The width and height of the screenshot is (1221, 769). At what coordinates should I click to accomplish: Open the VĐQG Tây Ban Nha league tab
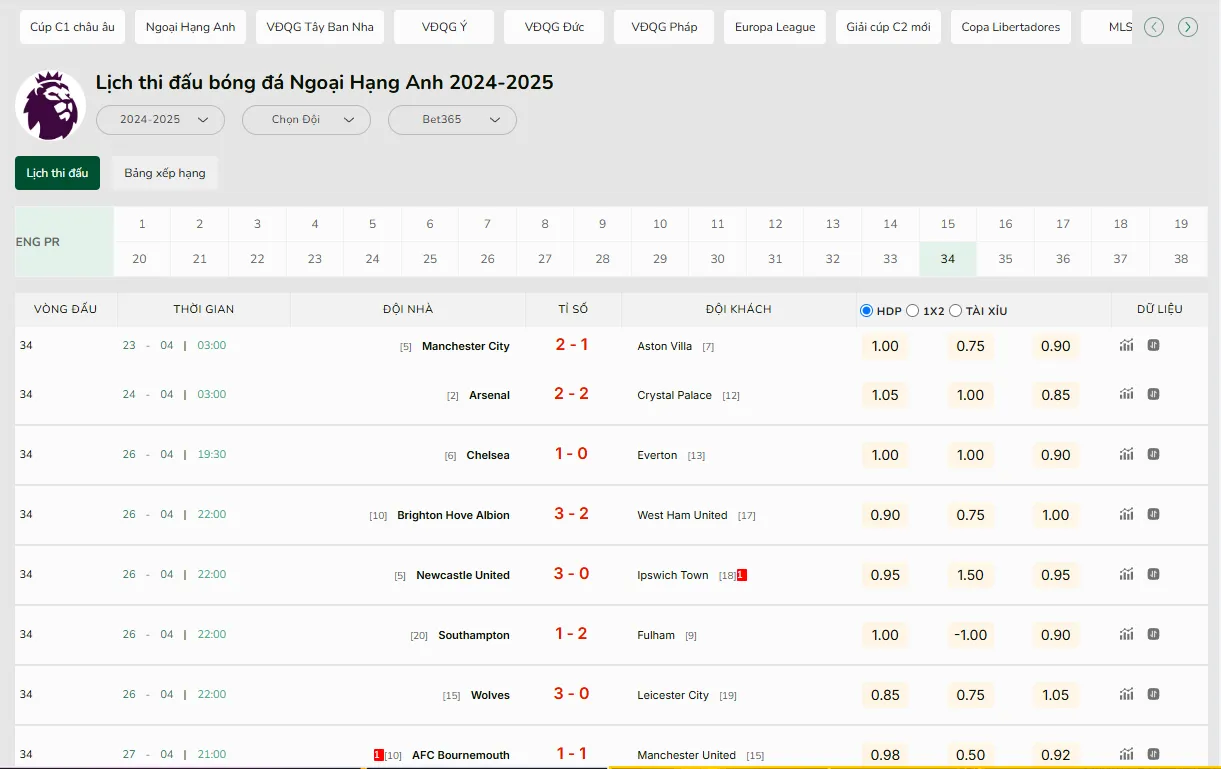[320, 27]
